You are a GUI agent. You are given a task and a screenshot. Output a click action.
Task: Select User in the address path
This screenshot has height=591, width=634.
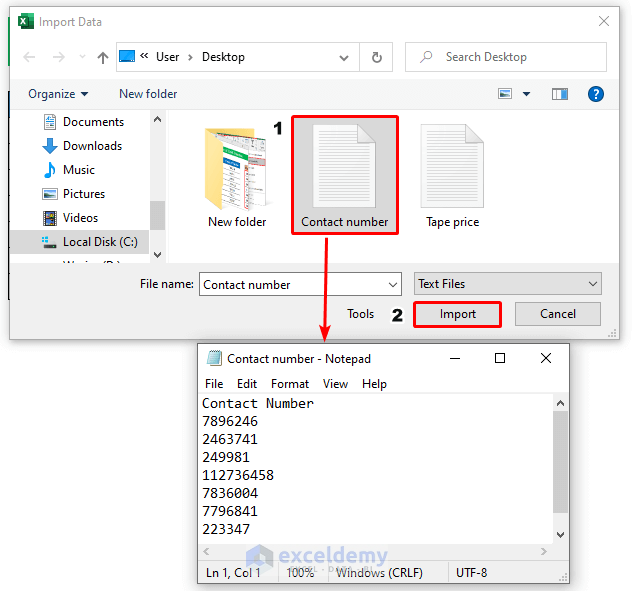pos(167,57)
